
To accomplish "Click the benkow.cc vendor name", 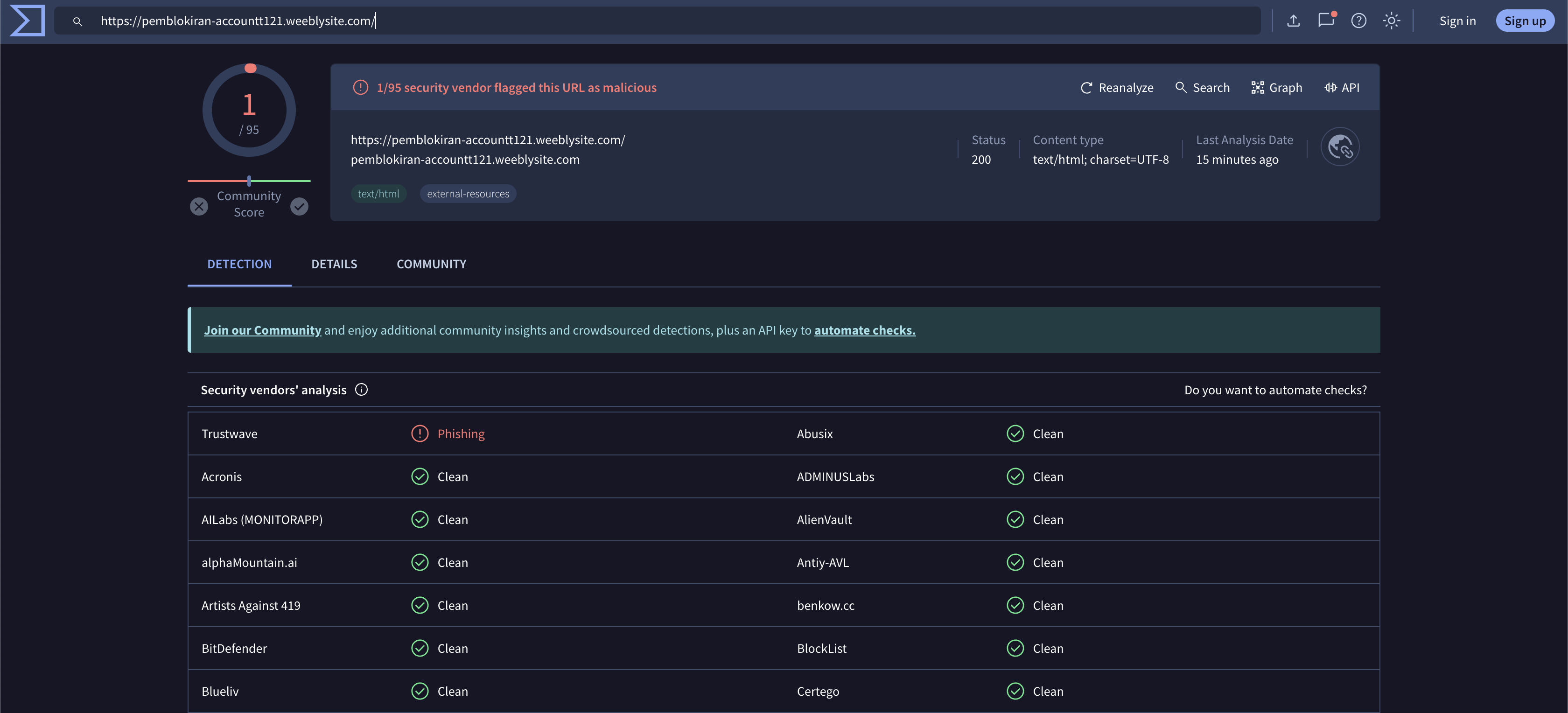I will pyautogui.click(x=826, y=605).
